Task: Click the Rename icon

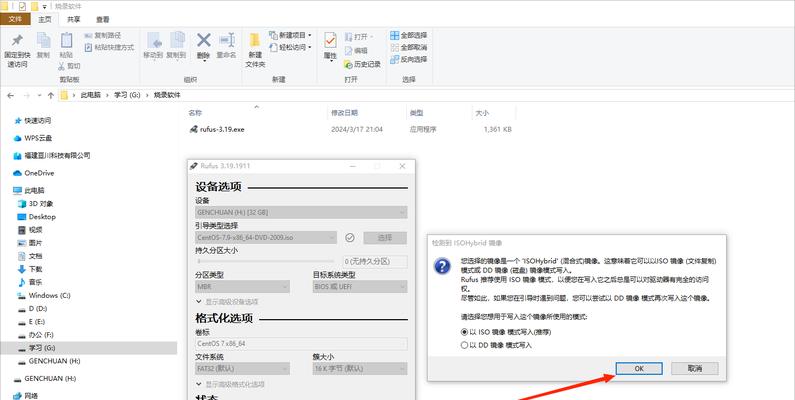Action: click(x=227, y=41)
